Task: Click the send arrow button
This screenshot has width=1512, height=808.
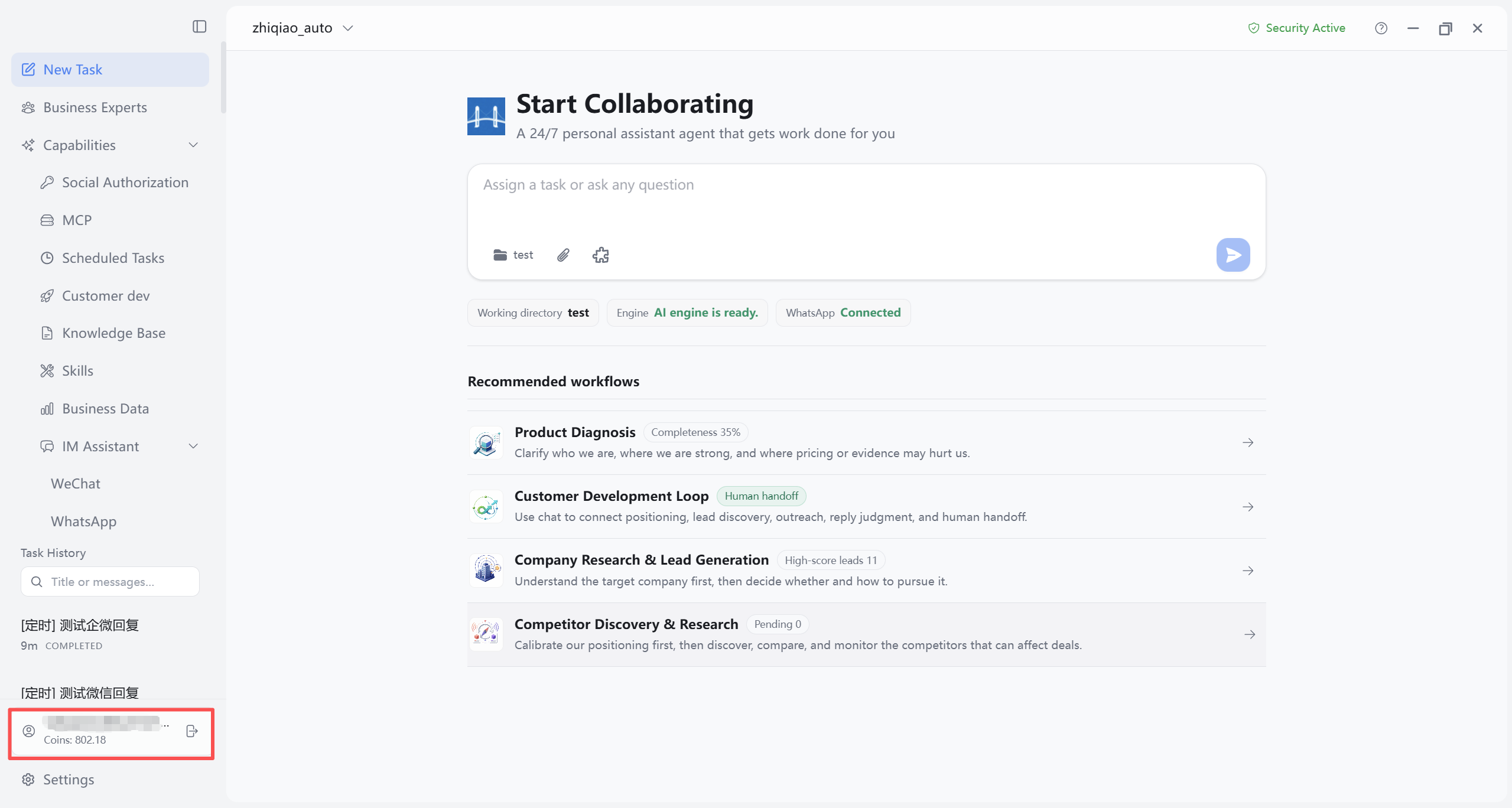Action: 1233,255
